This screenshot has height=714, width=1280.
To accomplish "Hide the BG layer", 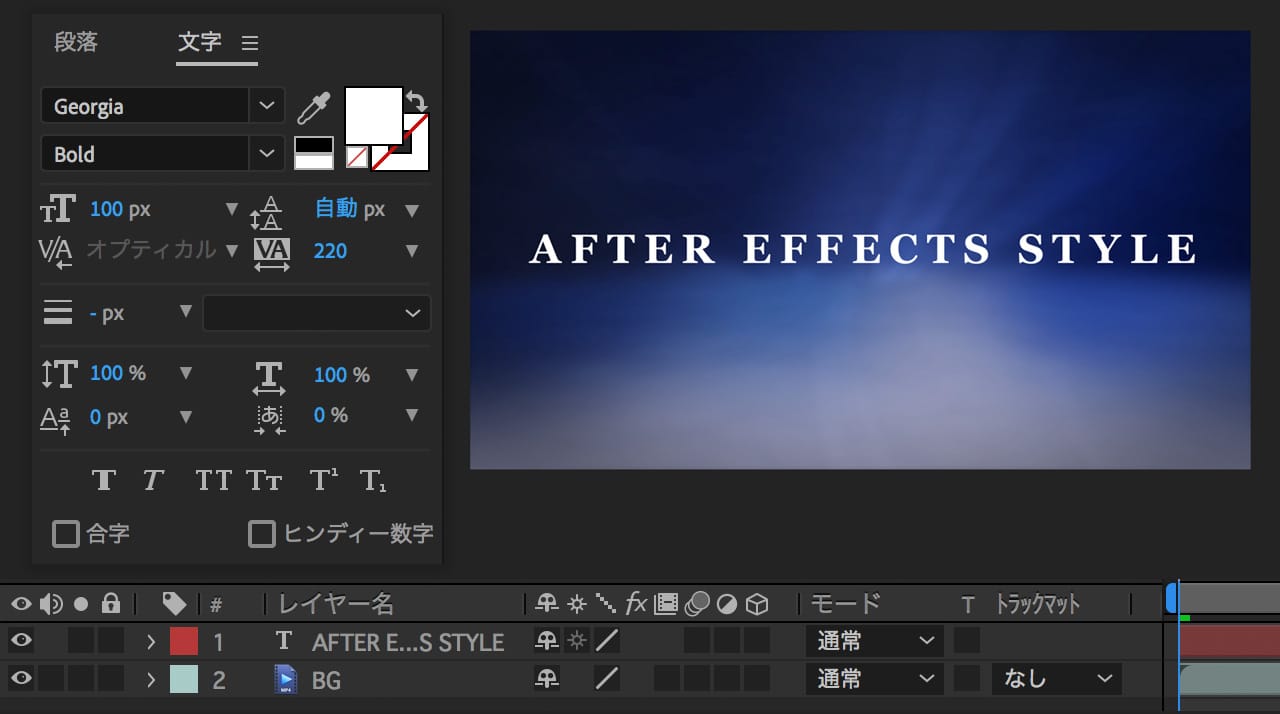I will click(x=21, y=679).
